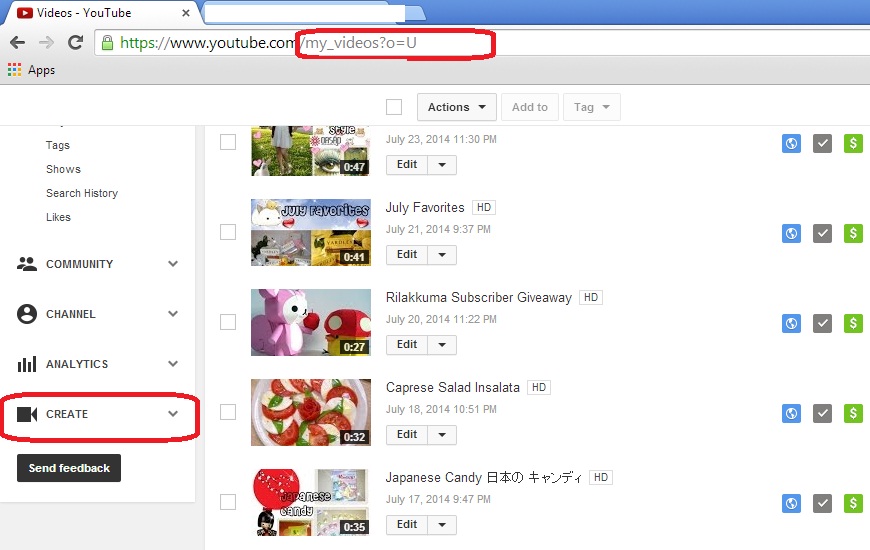
Task: Click checkmark icon for Caprese Salad Insalata
Action: coord(822,413)
